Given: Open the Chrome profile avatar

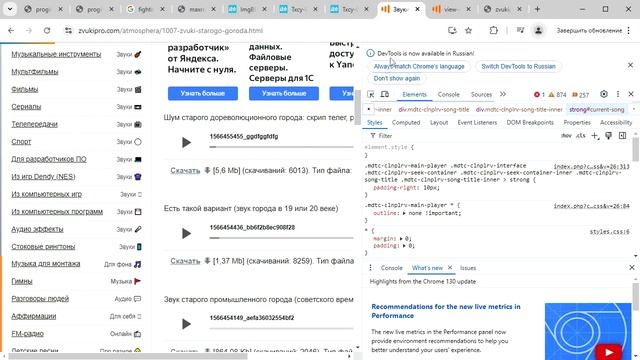Looking at the screenshot, I should [x=538, y=31].
